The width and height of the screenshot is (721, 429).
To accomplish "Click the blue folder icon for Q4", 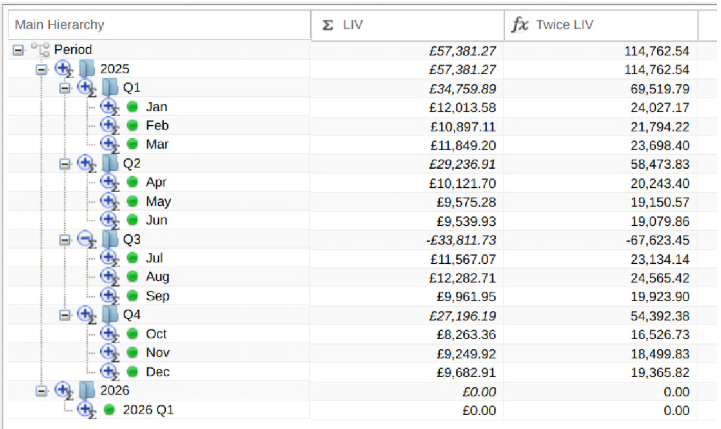I will (110, 315).
